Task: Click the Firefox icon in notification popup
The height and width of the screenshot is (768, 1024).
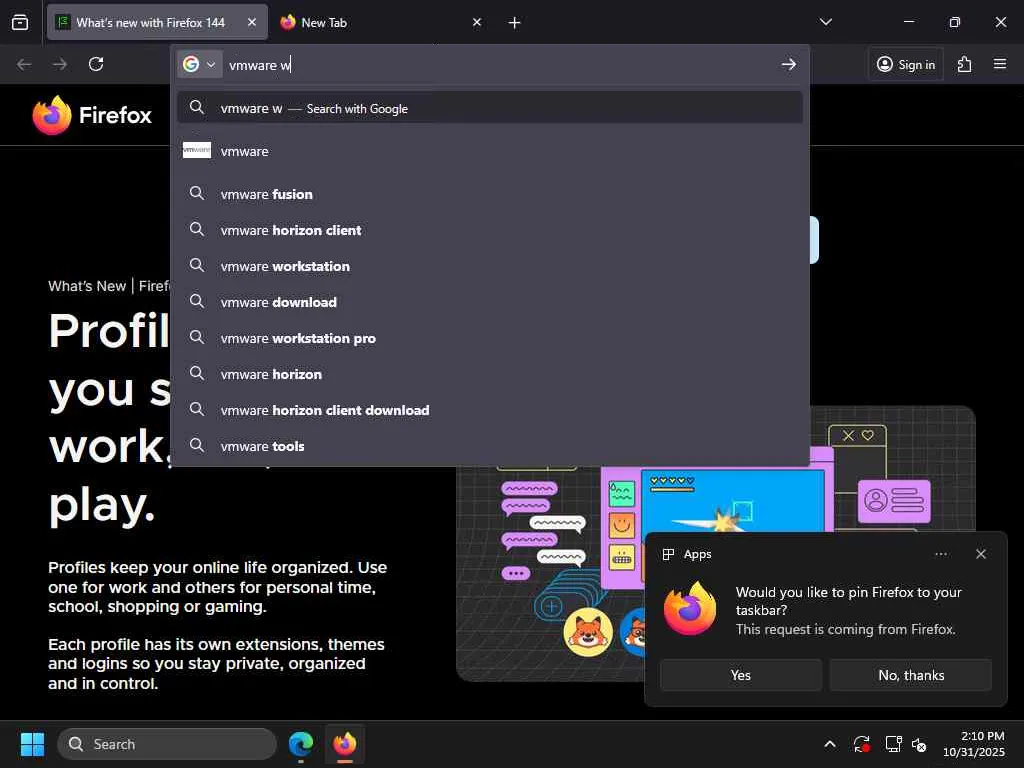Action: (x=690, y=608)
